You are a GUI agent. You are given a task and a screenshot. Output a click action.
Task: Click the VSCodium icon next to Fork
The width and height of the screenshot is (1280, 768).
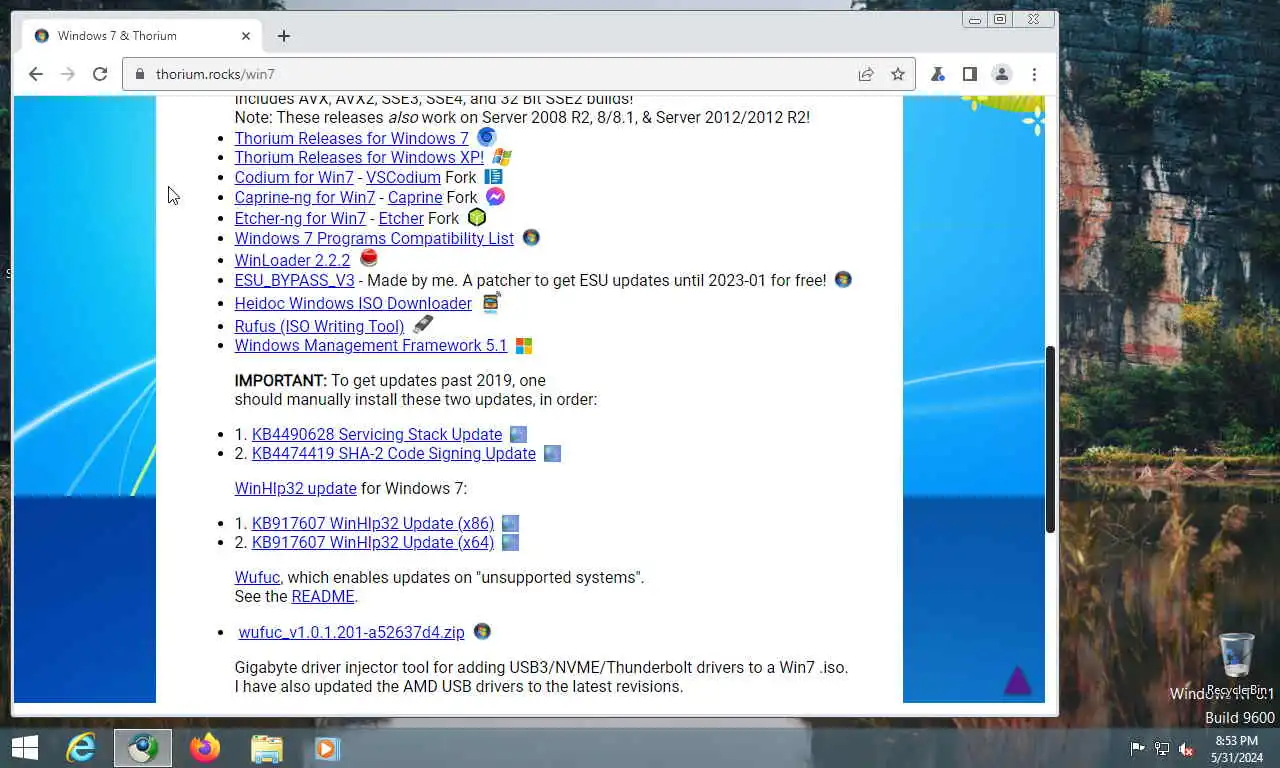pyautogui.click(x=493, y=177)
